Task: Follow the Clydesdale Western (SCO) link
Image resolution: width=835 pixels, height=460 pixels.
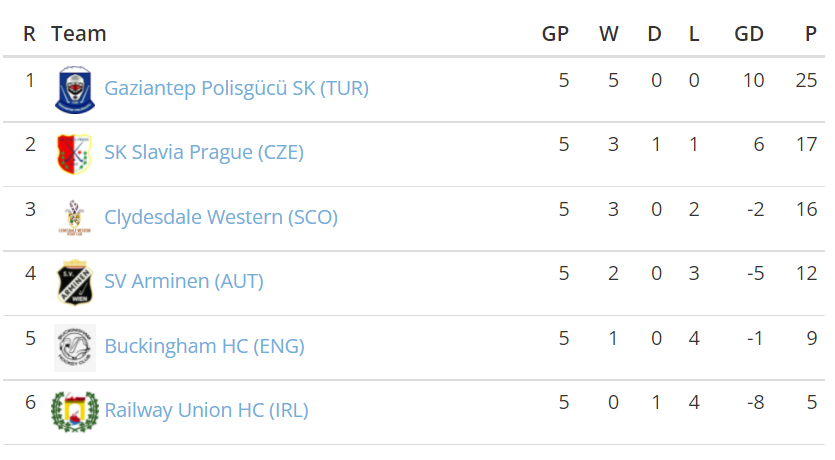Action: 221,217
